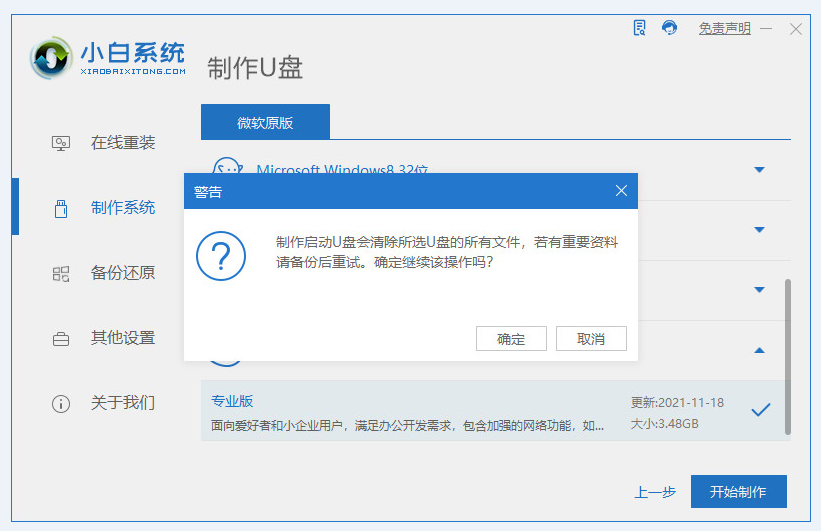Expand the system entry right of the 取消 button
This screenshot has width=821, height=531.
759,290
